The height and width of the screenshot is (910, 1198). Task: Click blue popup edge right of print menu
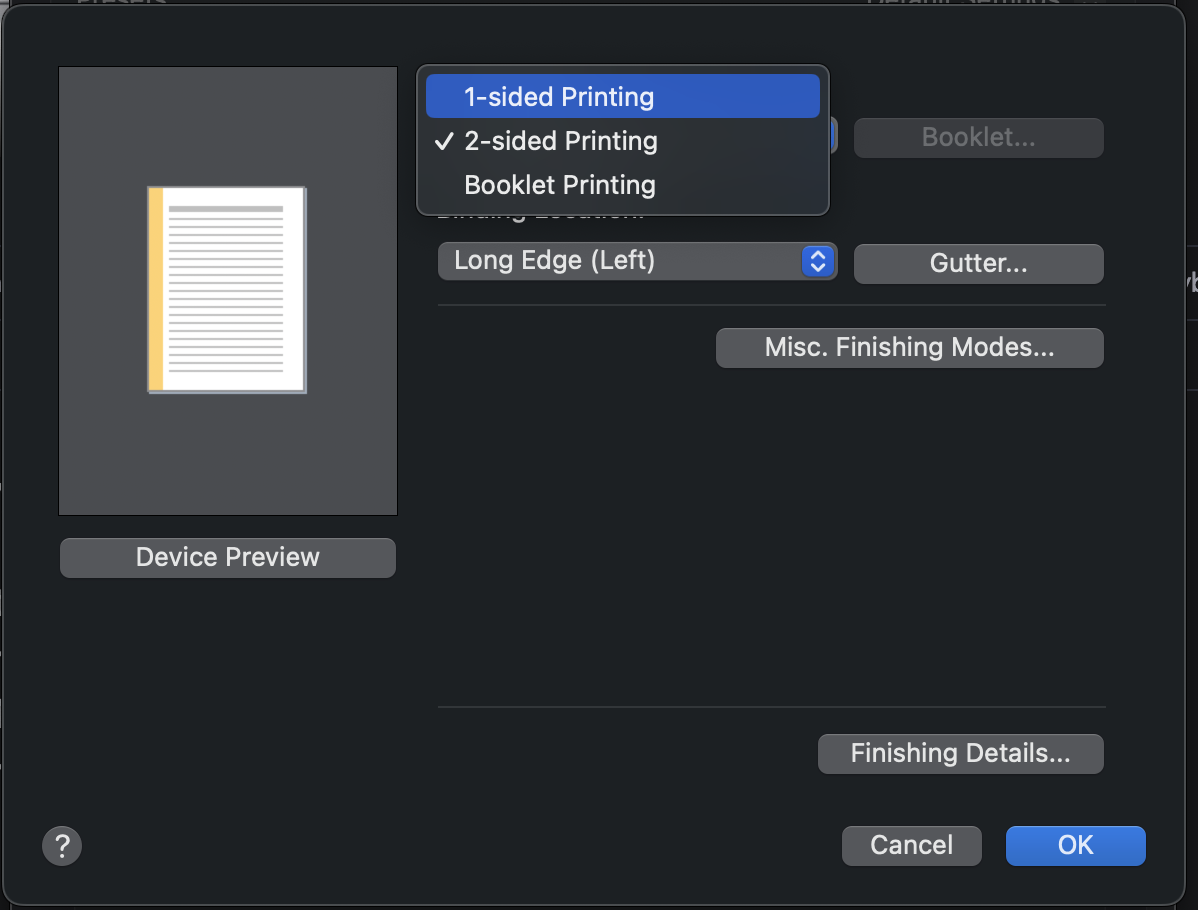pos(833,137)
